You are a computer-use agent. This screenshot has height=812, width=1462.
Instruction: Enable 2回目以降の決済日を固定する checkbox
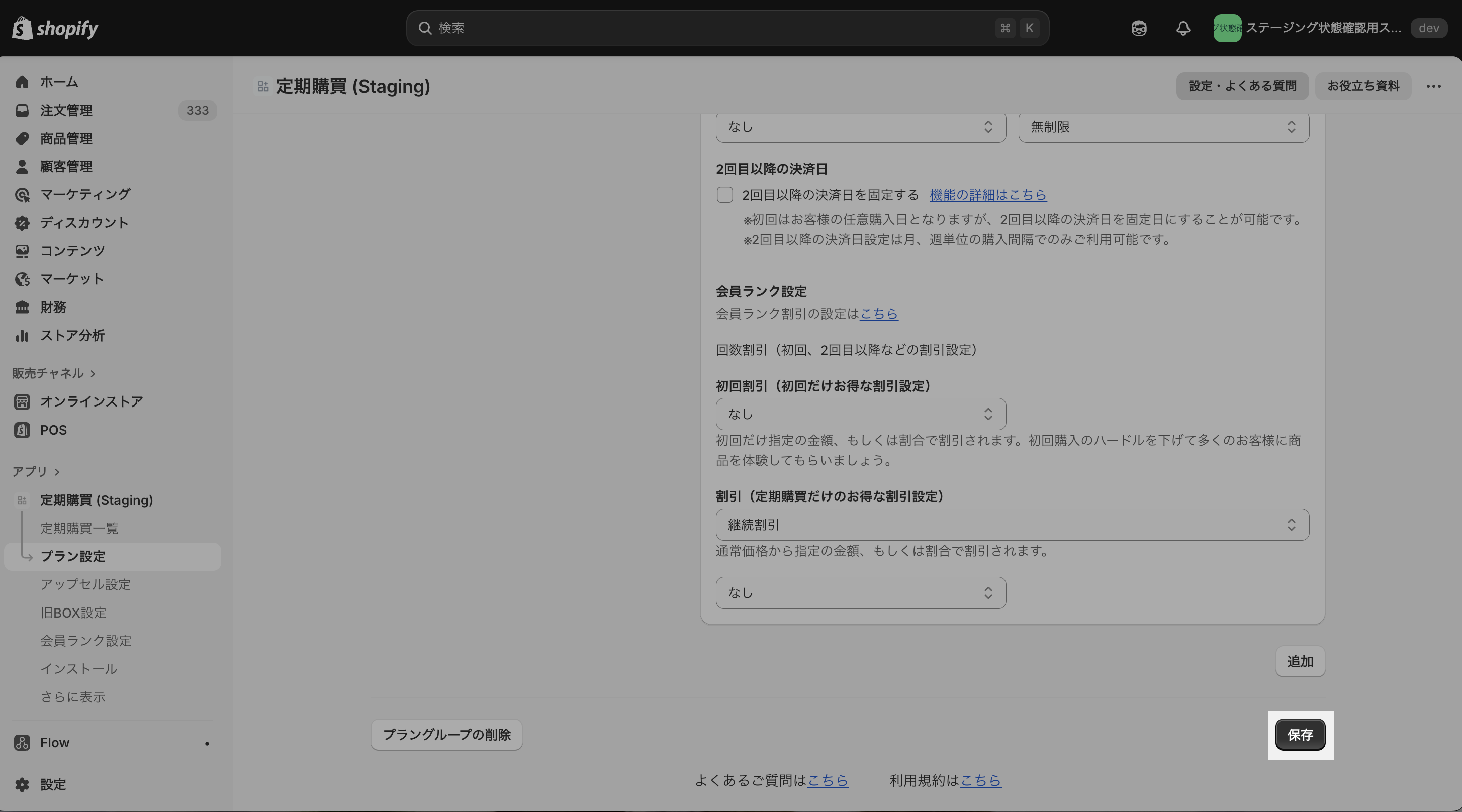(725, 195)
